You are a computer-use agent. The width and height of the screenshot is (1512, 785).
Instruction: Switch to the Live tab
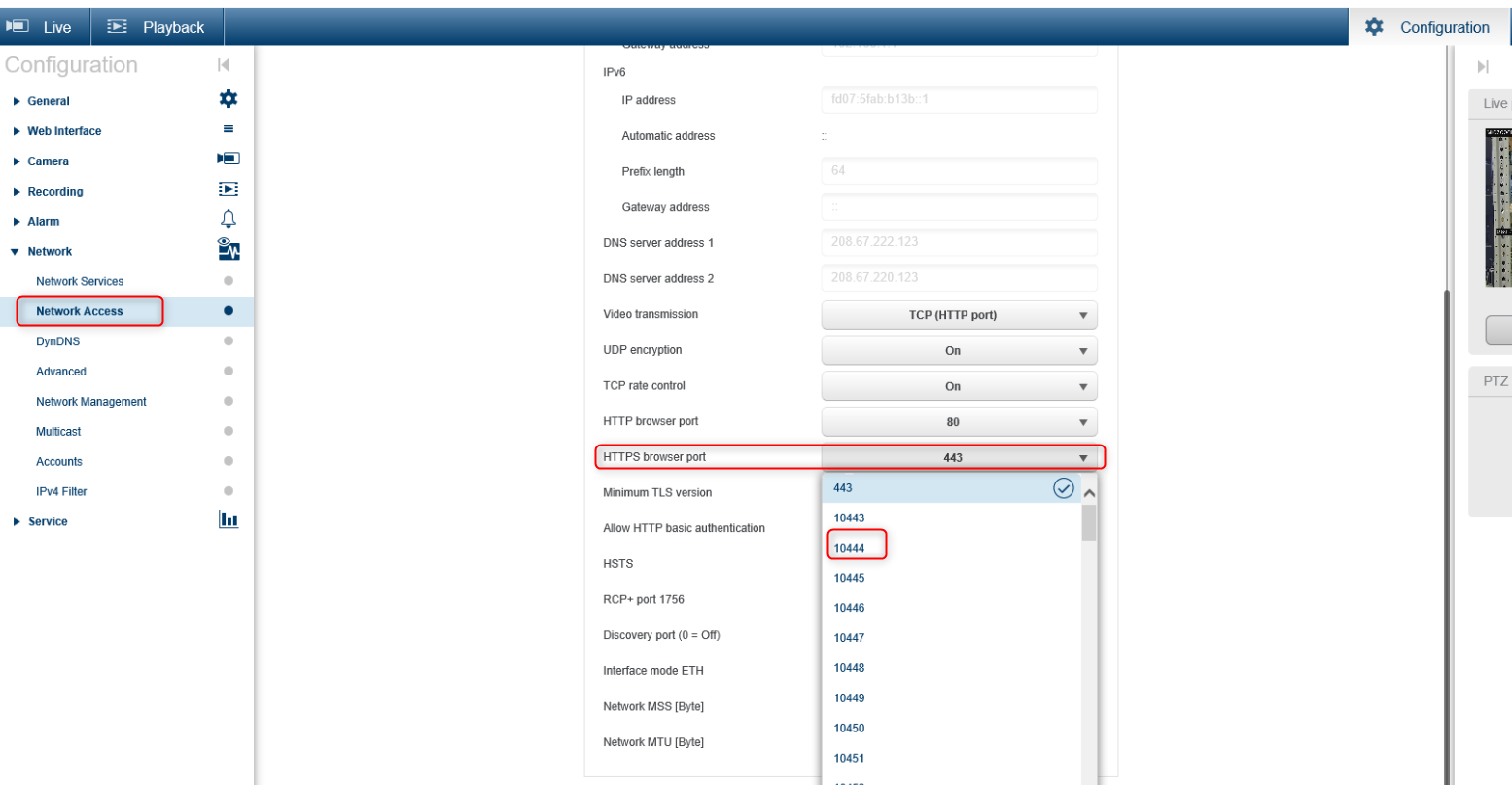46,27
